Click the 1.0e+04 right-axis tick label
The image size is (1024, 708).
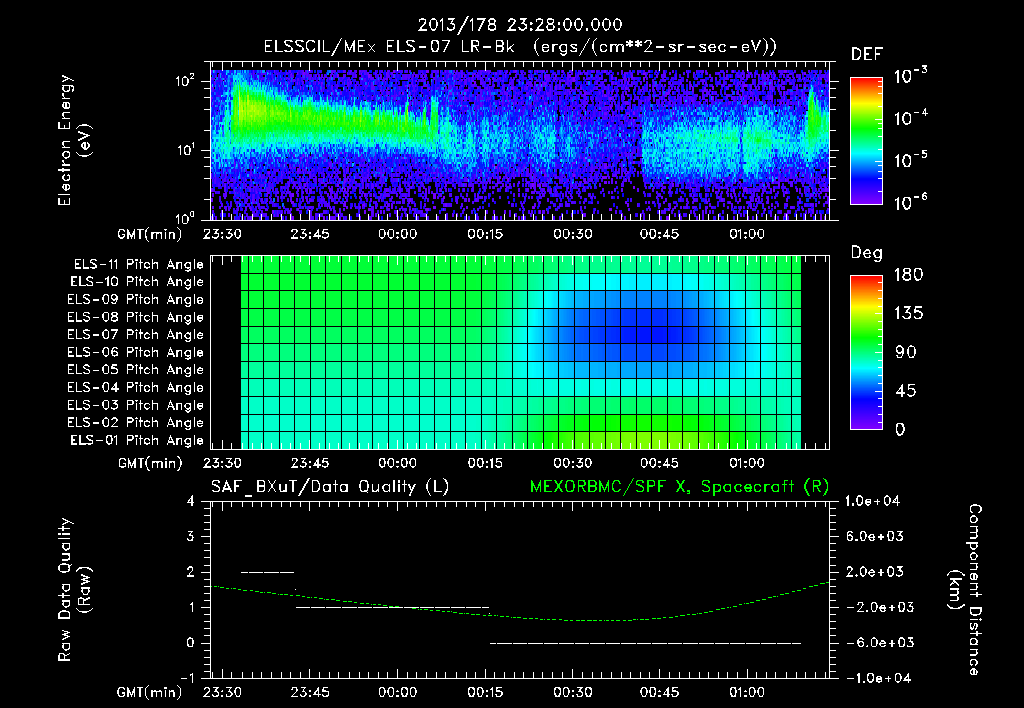pyautogui.click(x=872, y=501)
